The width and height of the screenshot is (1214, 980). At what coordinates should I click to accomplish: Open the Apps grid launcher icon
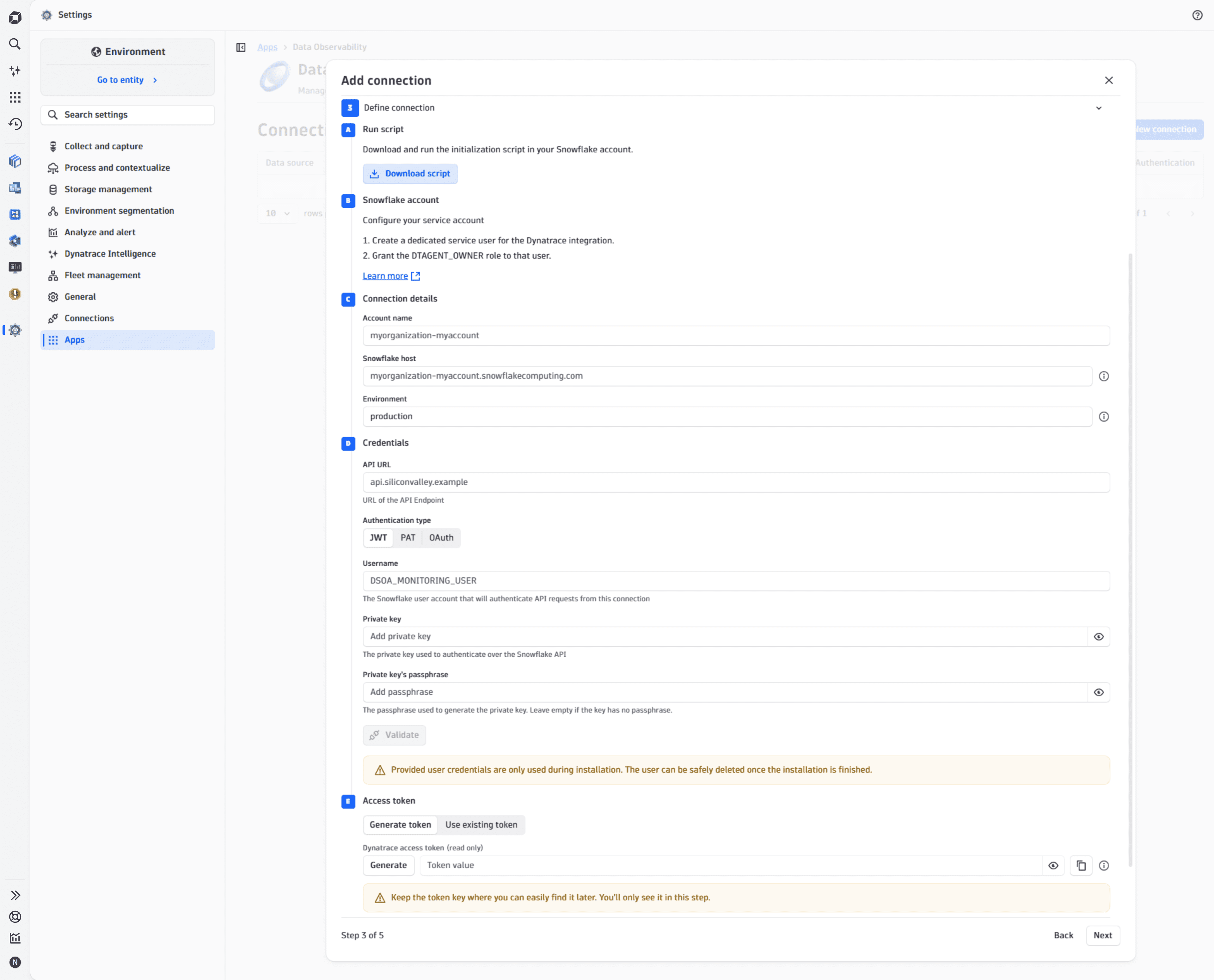[x=15, y=97]
